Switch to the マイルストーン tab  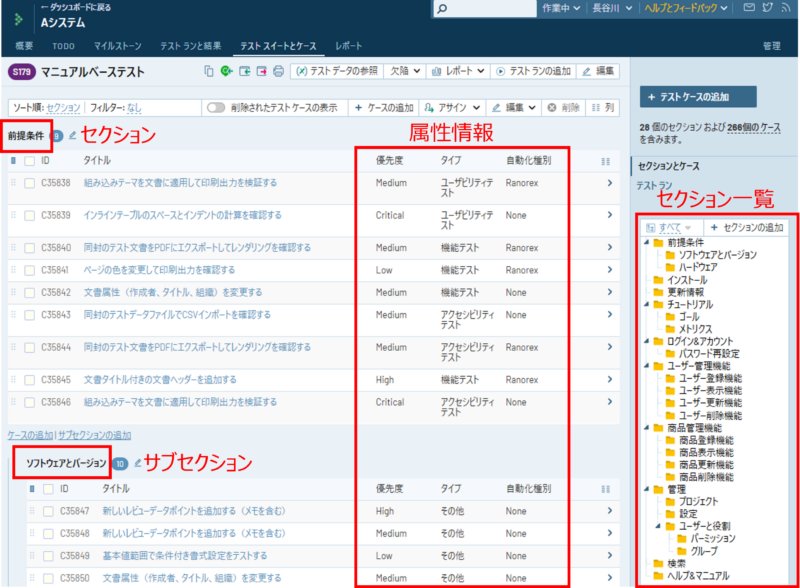(117, 46)
